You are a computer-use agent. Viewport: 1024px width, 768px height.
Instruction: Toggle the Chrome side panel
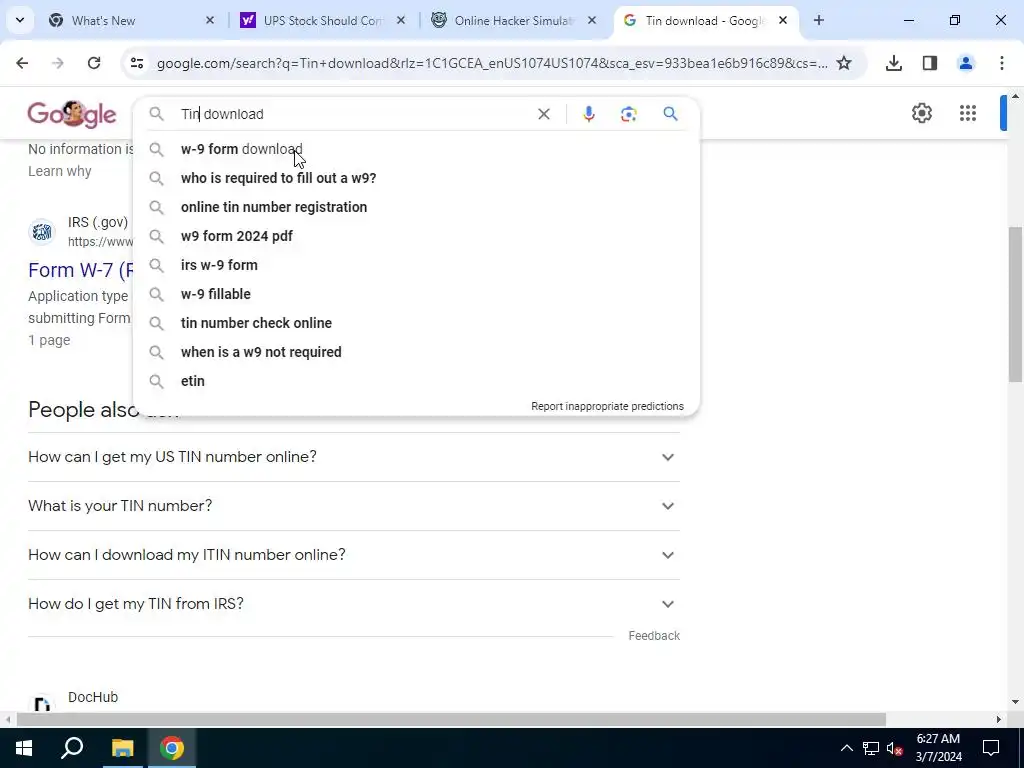pyautogui.click(x=929, y=63)
